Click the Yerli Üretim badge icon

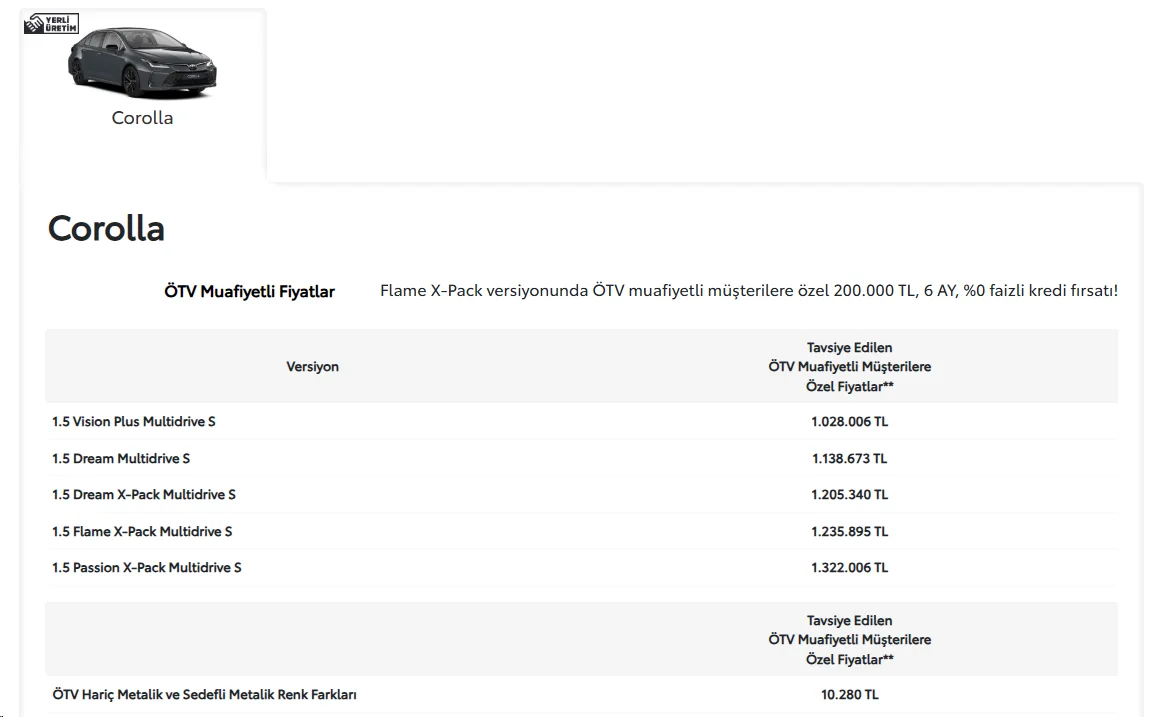coord(51,24)
